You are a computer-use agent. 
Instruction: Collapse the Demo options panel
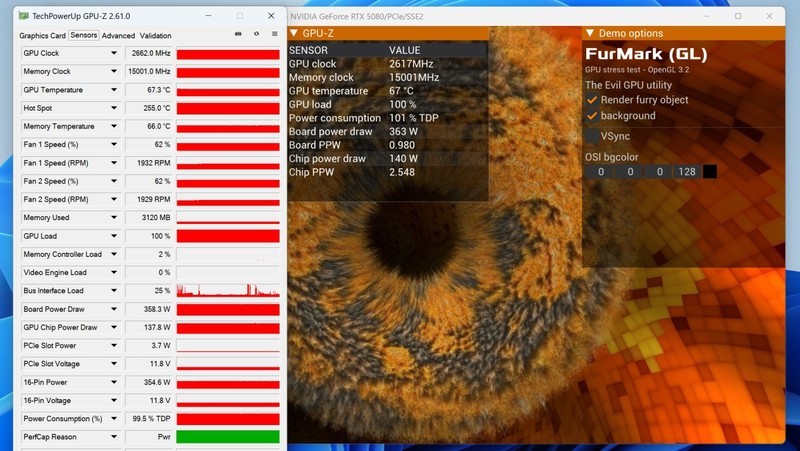590,33
